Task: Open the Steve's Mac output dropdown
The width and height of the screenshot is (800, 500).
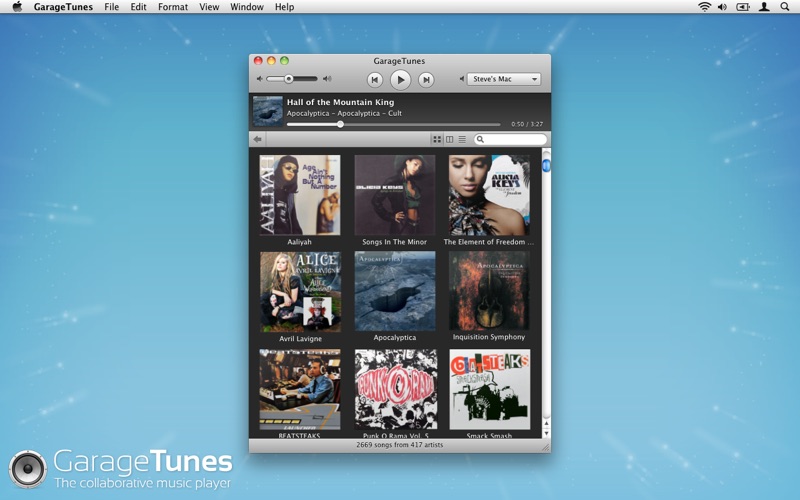Action: [x=505, y=79]
